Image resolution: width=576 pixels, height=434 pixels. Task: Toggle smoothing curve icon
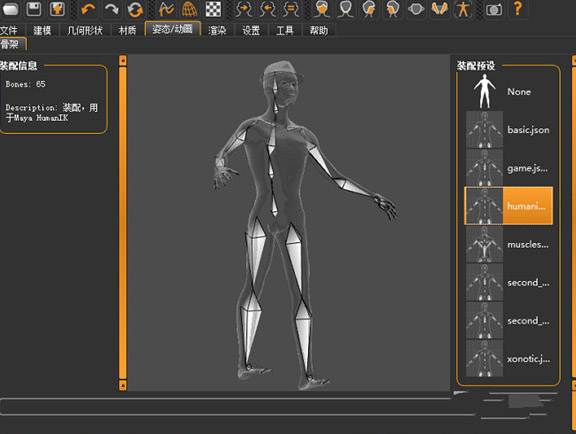tap(166, 9)
